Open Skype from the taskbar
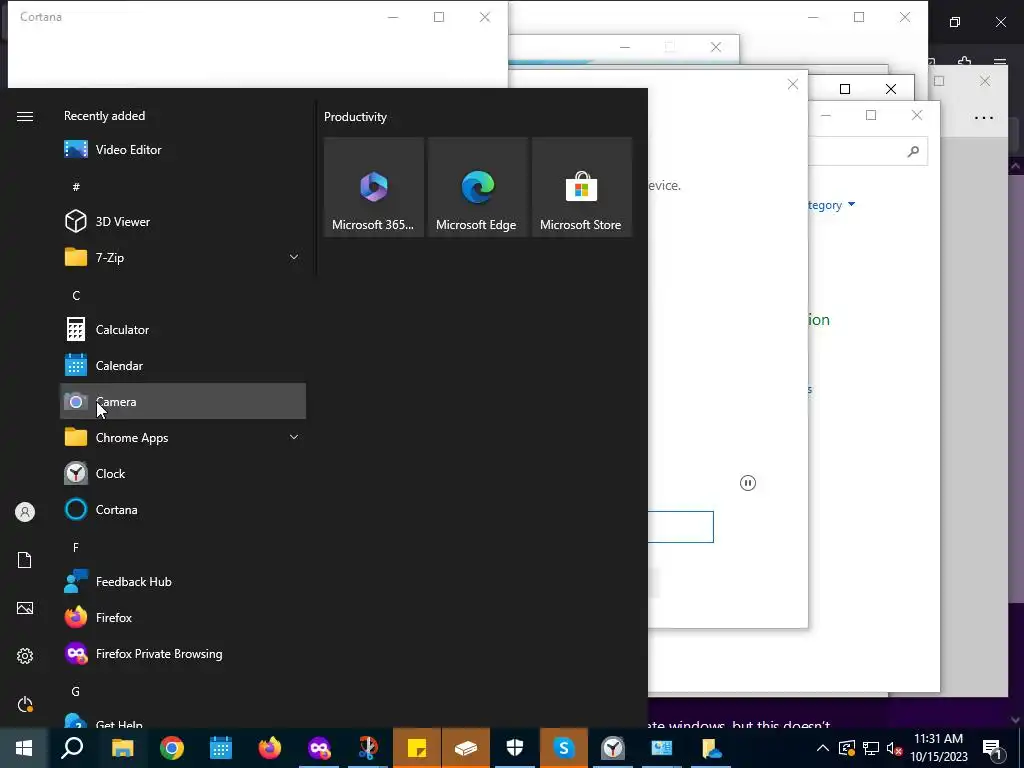This screenshot has height=768, width=1024. 564,748
